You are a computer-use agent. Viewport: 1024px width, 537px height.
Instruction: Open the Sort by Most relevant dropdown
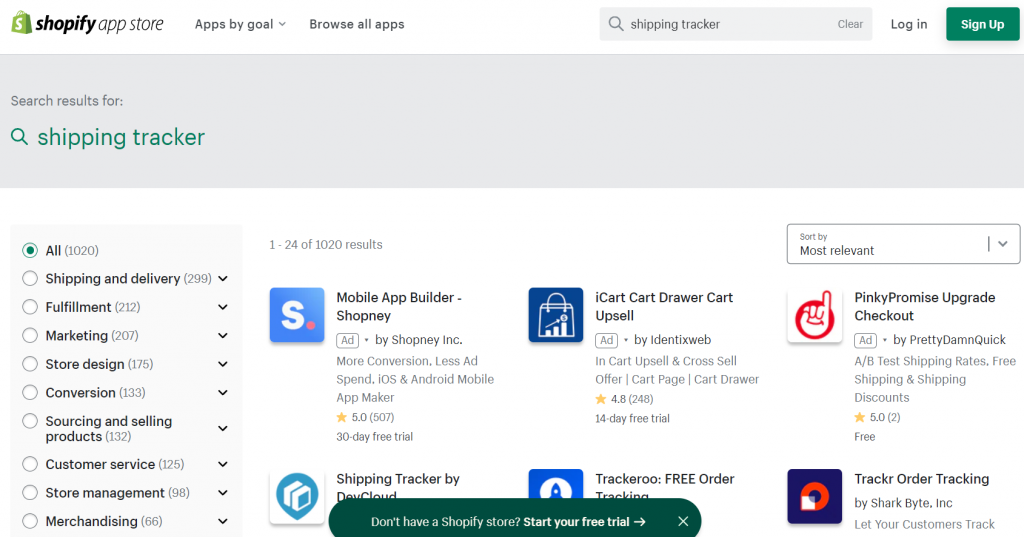click(903, 244)
